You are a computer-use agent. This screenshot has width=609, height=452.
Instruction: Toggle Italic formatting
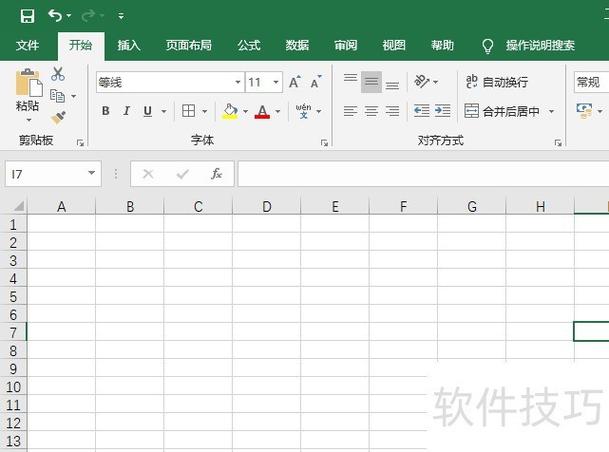tap(126, 111)
